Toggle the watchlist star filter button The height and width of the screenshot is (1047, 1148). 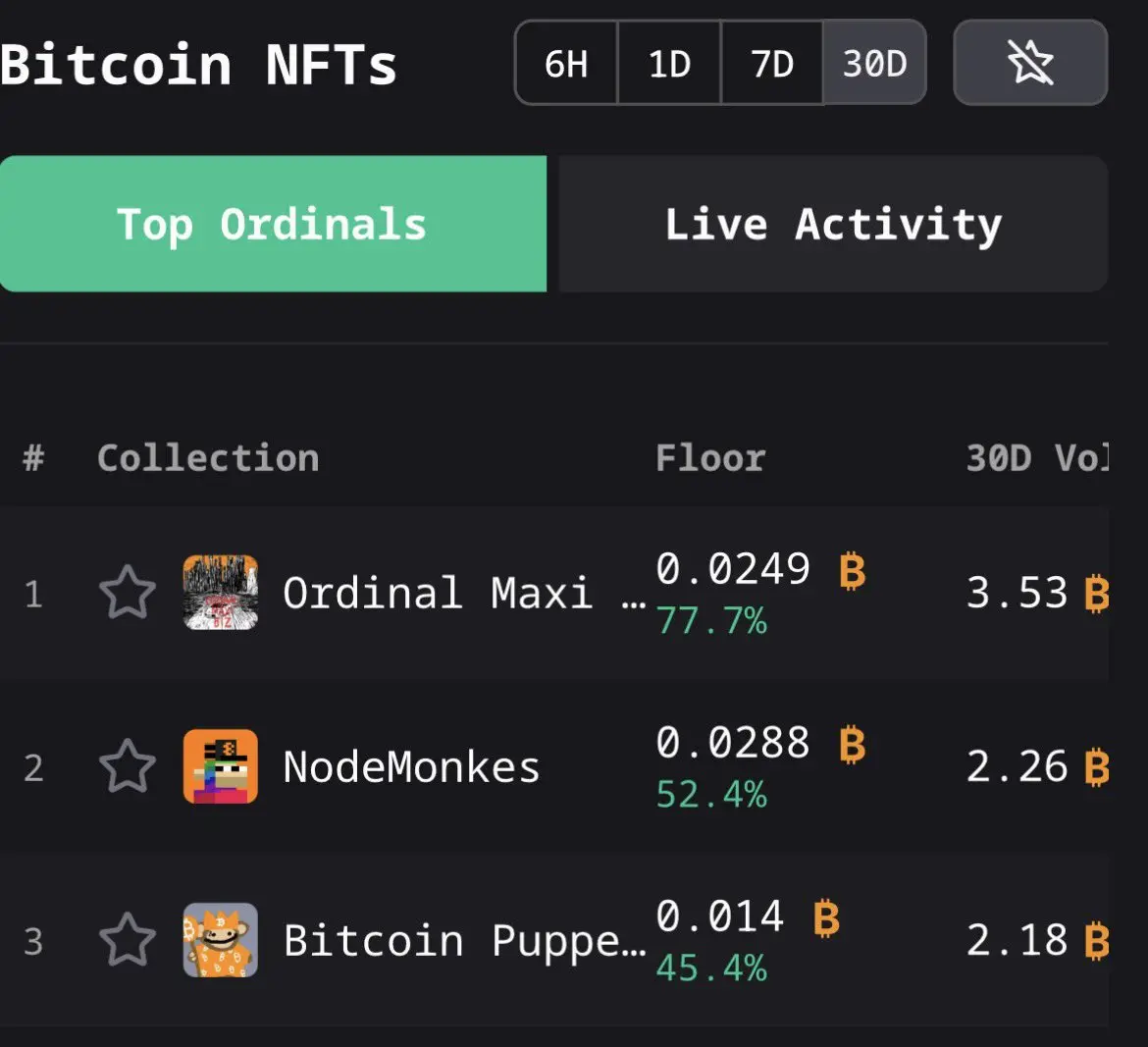1030,63
